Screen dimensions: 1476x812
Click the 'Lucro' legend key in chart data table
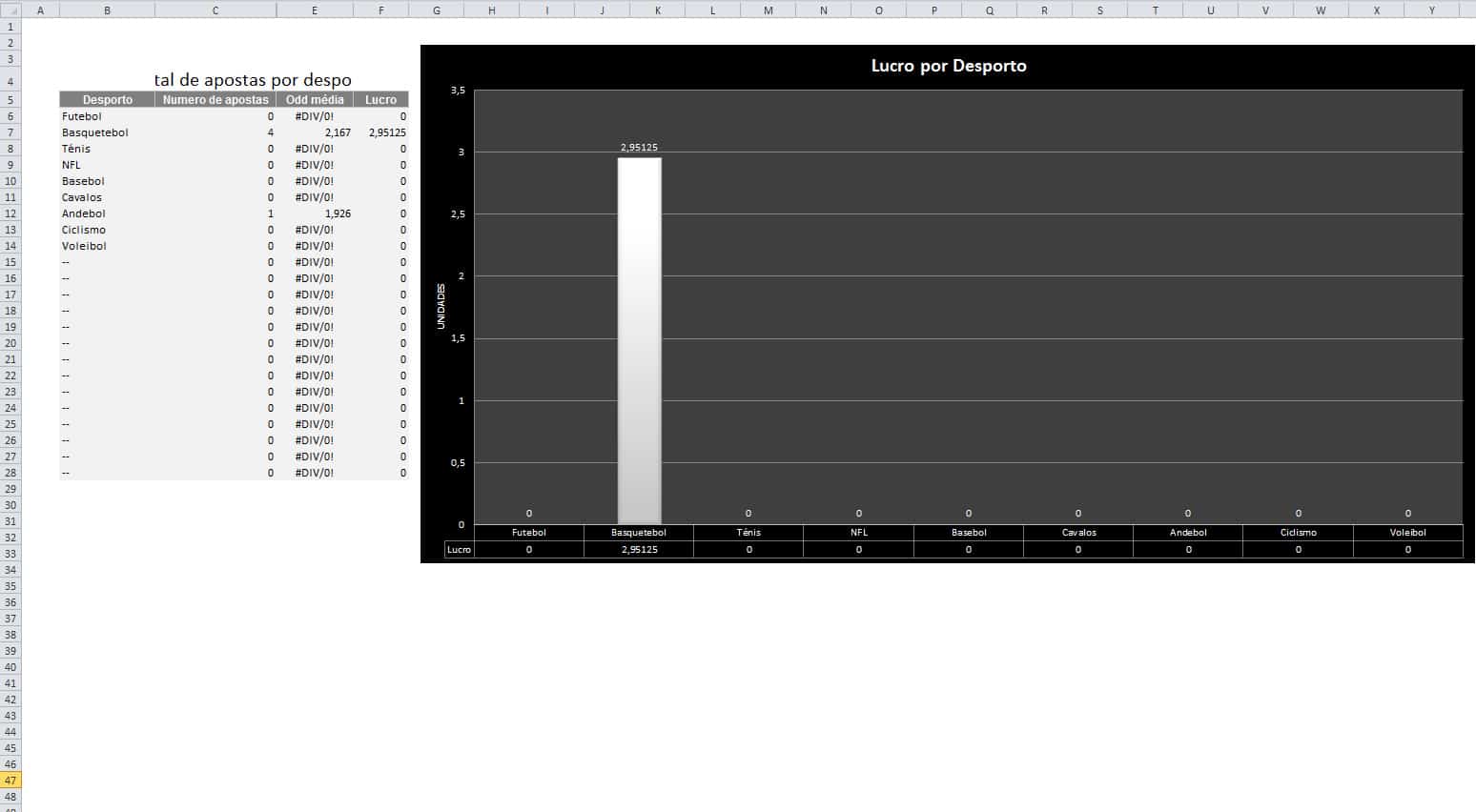[x=459, y=550]
